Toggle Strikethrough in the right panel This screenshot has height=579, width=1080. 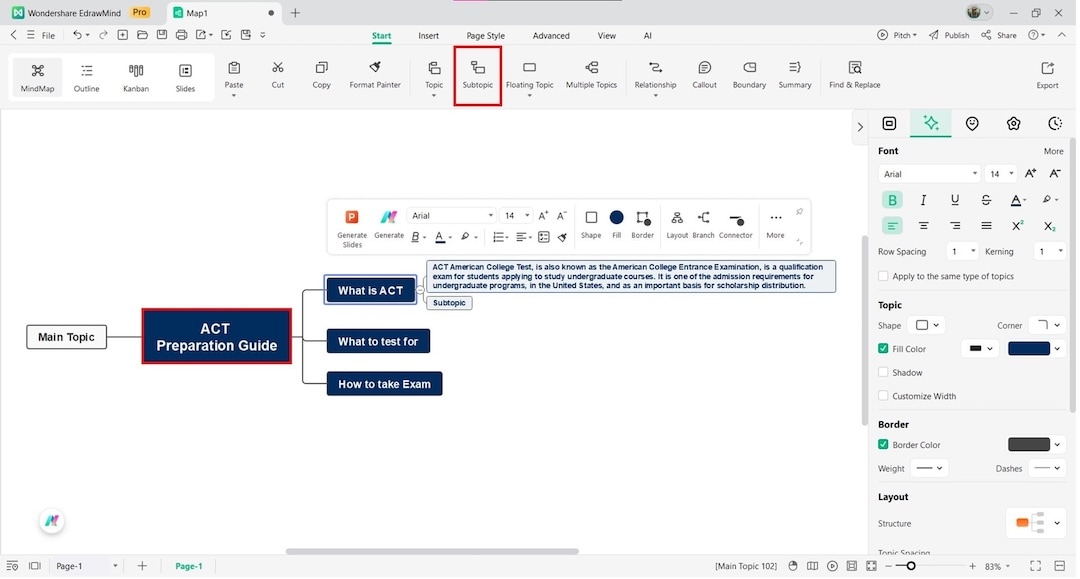(986, 200)
